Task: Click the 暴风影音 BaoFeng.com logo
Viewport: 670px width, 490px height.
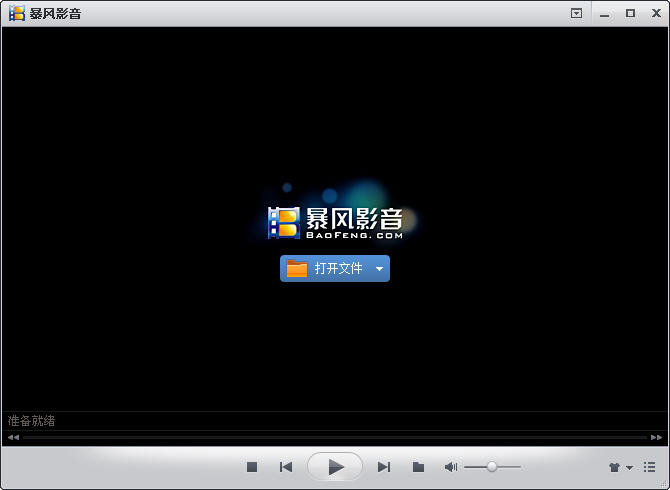Action: point(335,222)
